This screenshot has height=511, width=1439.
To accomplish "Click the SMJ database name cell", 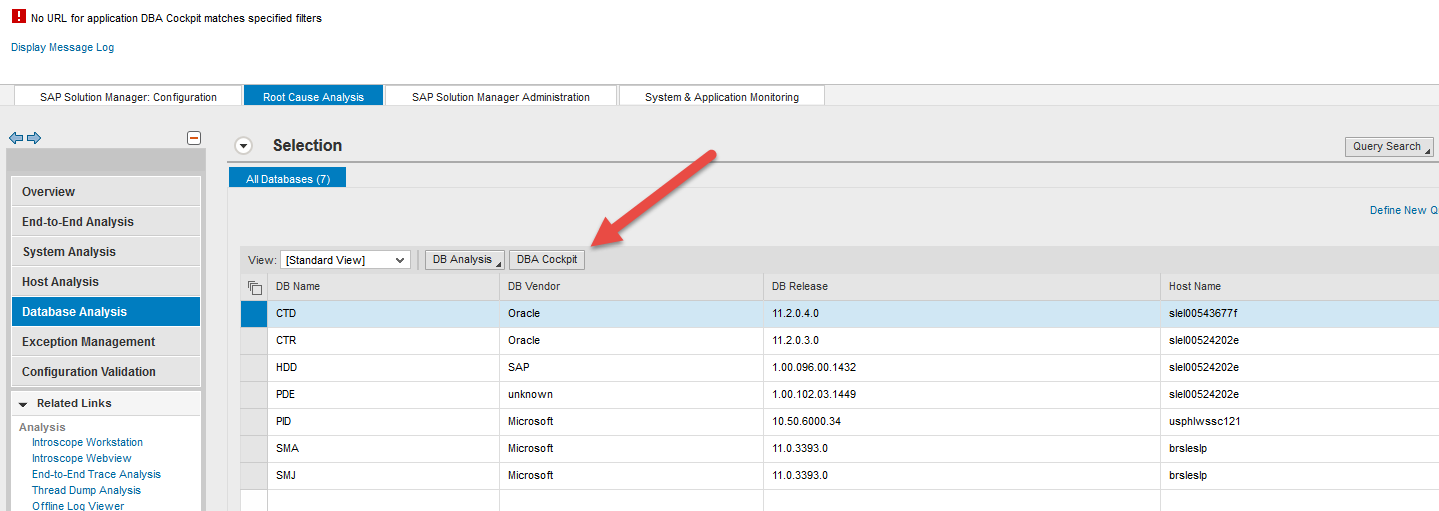I will (384, 476).
